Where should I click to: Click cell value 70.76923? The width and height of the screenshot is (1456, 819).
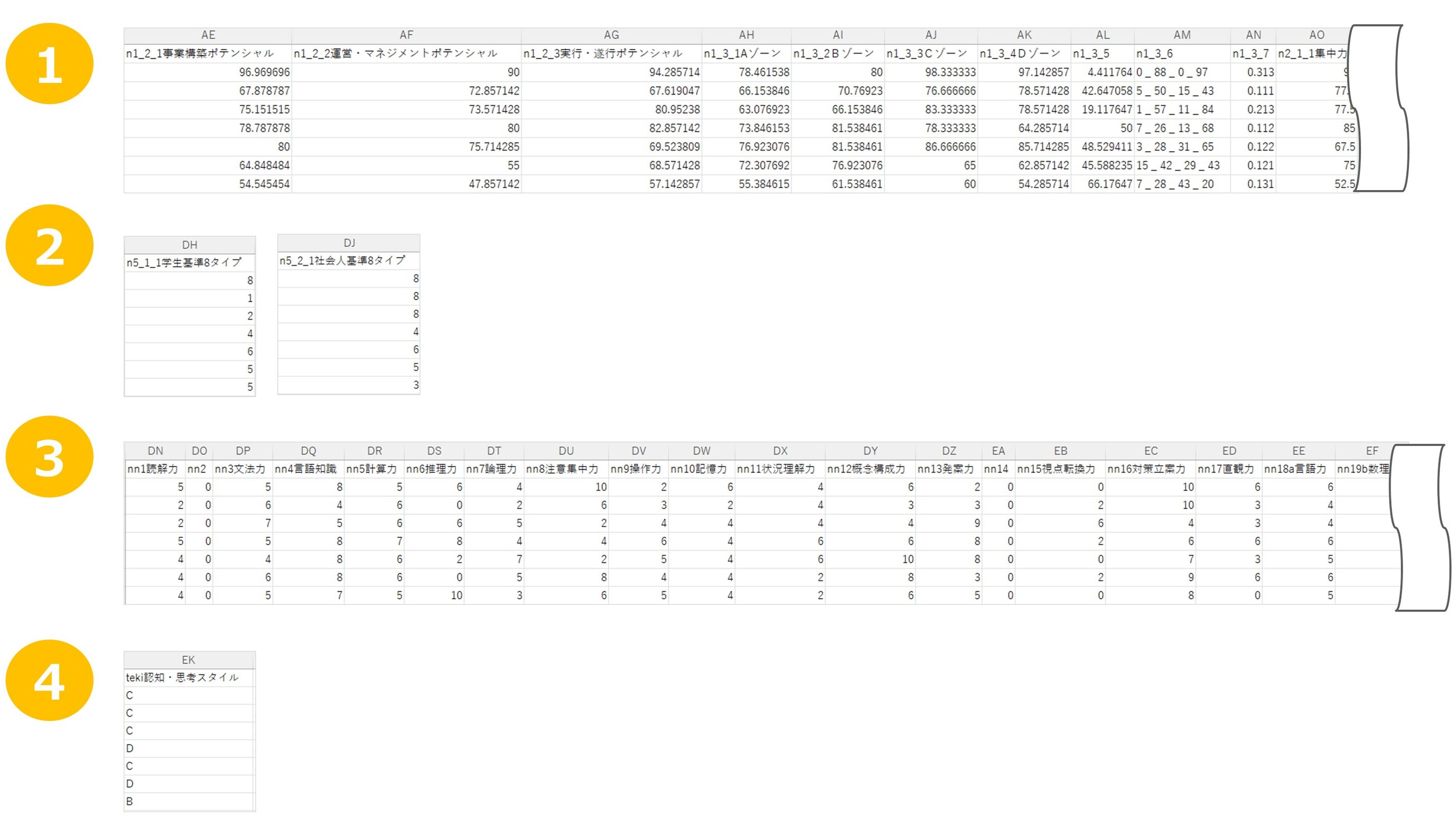click(x=838, y=91)
